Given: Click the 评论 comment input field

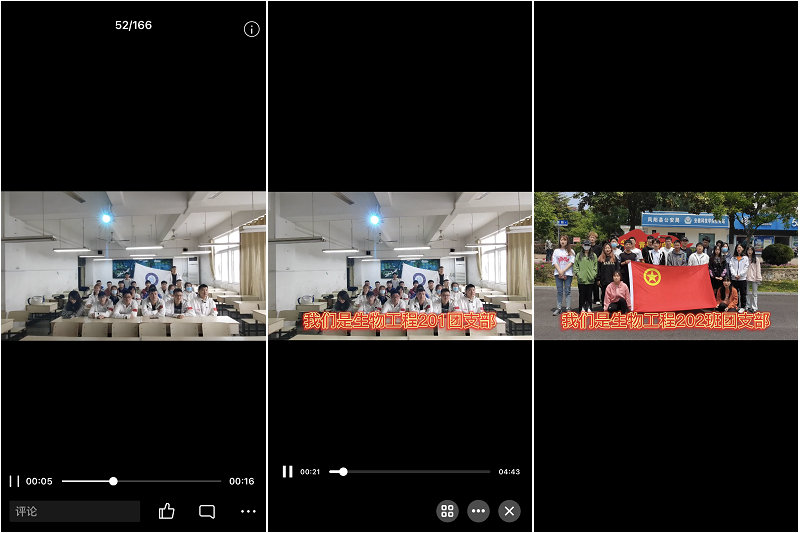Looking at the screenshot, I should pos(76,511).
